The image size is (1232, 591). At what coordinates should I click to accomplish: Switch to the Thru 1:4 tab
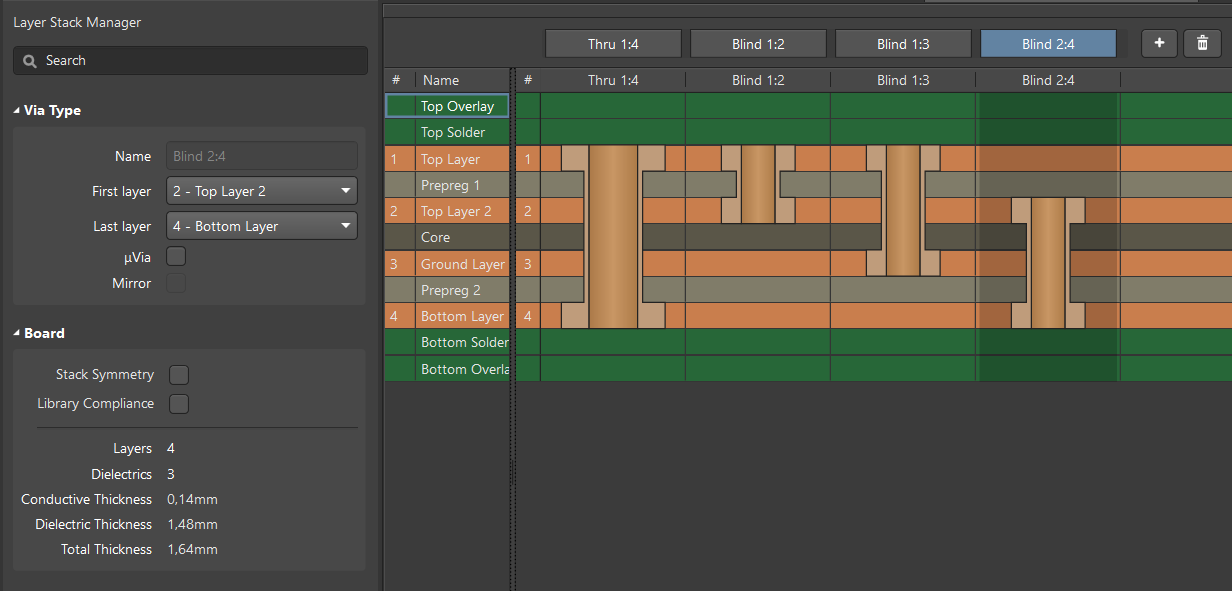613,44
